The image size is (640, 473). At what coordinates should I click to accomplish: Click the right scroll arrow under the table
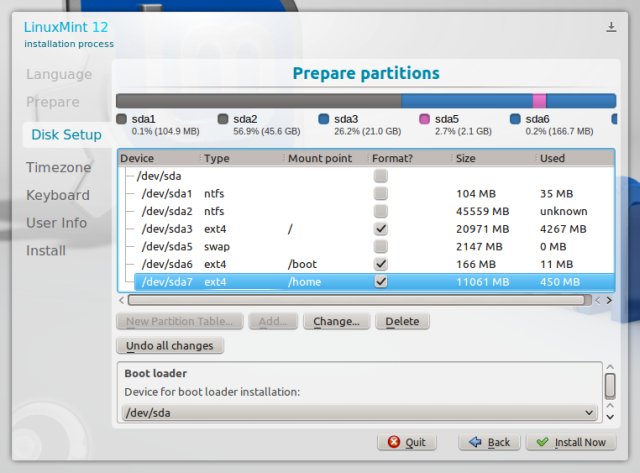[609, 300]
